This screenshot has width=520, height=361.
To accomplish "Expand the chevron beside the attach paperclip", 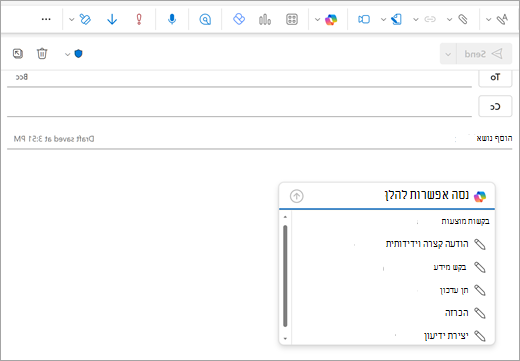I will coord(449,19).
